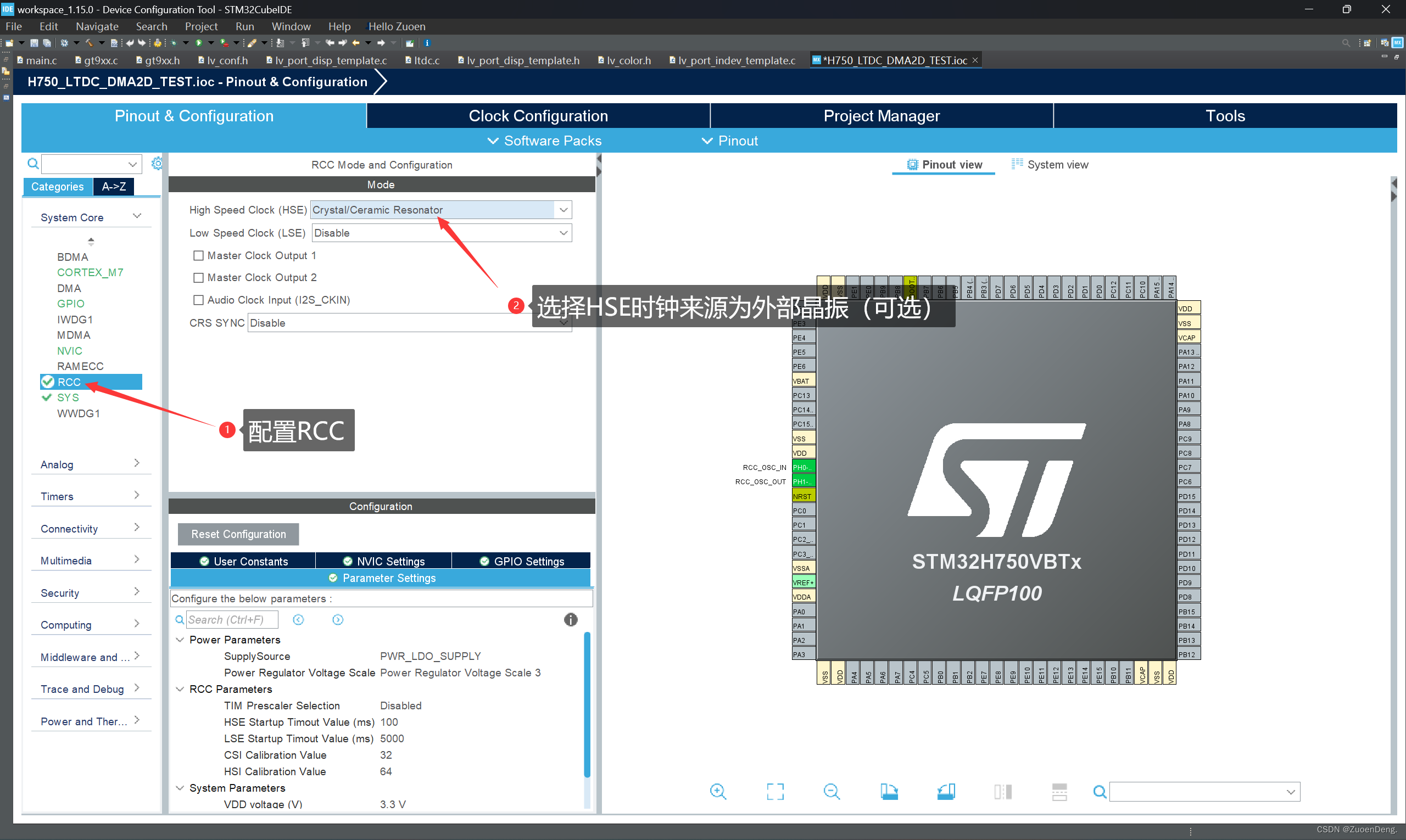Open the main.c editor tab
Viewport: 1406px width, 840px height.
[37, 60]
